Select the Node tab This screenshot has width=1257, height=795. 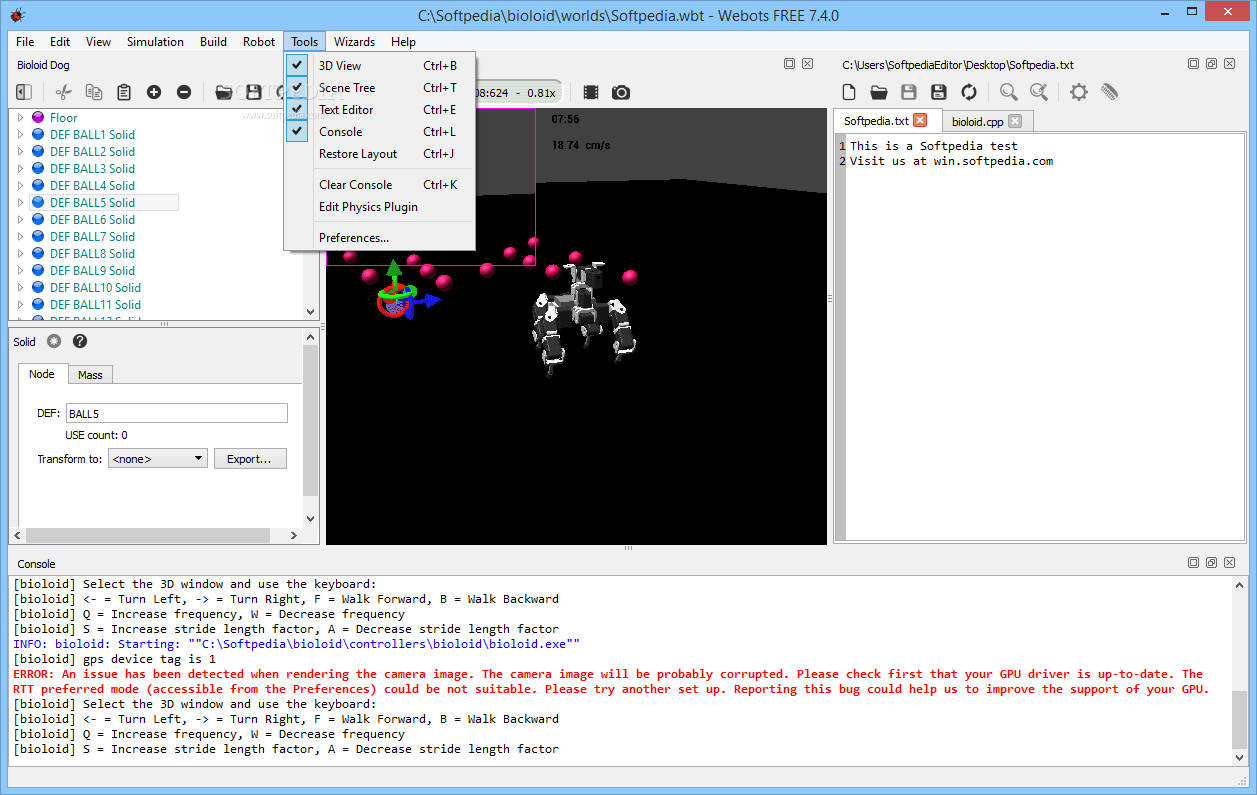point(42,374)
